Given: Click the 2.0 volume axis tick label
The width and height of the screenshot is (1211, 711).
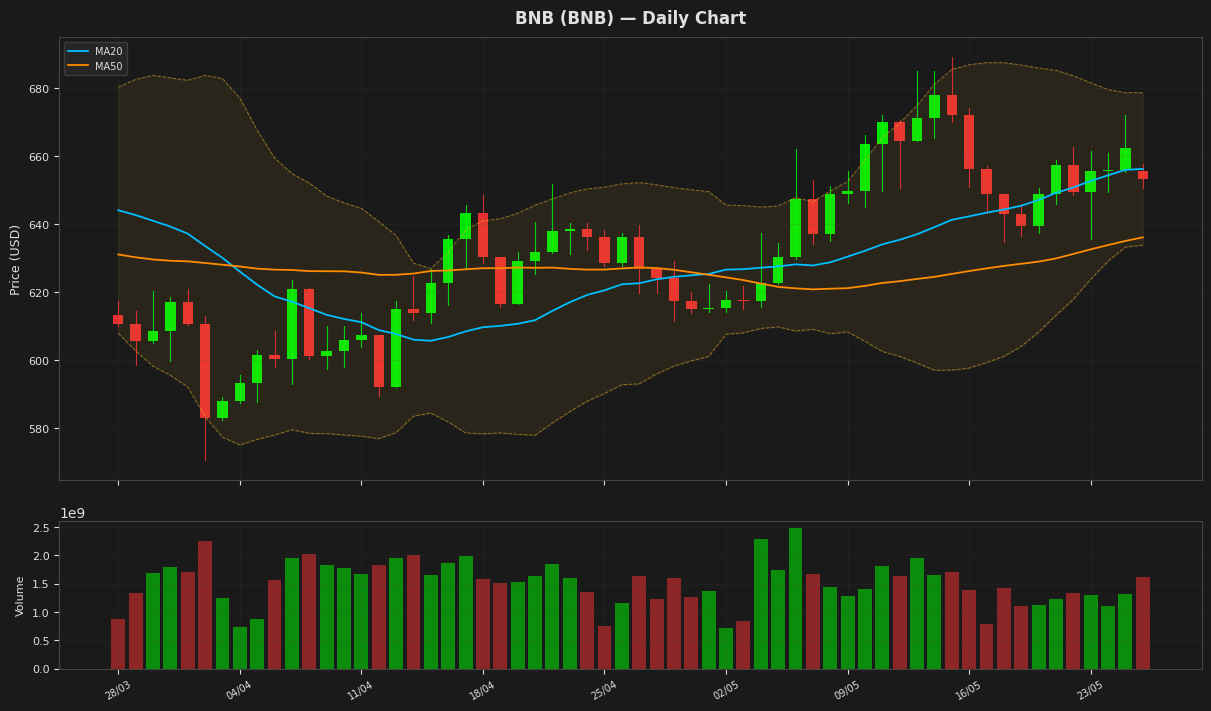Looking at the screenshot, I should 42,556.
